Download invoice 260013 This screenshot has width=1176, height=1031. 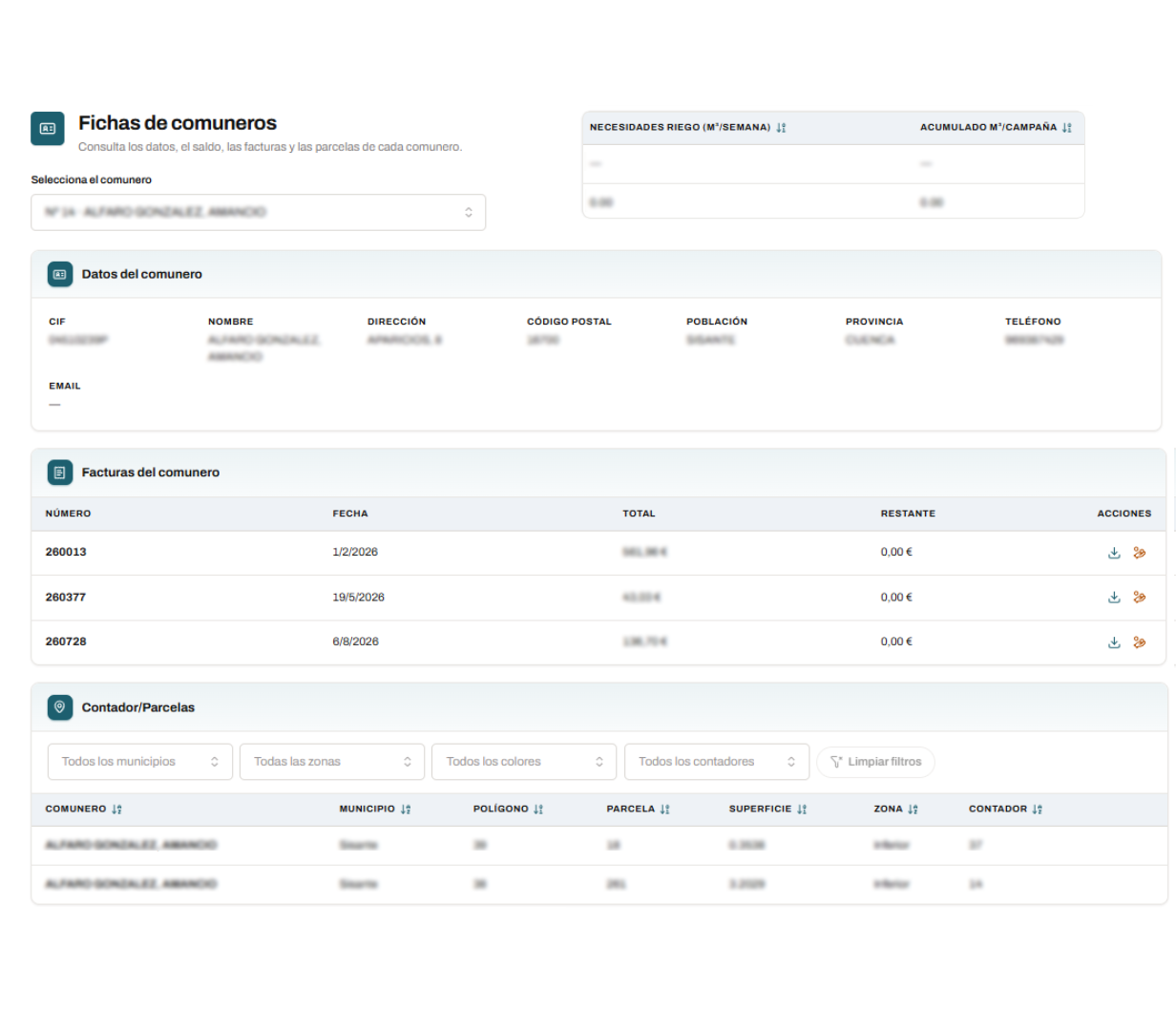pyautogui.click(x=1114, y=553)
